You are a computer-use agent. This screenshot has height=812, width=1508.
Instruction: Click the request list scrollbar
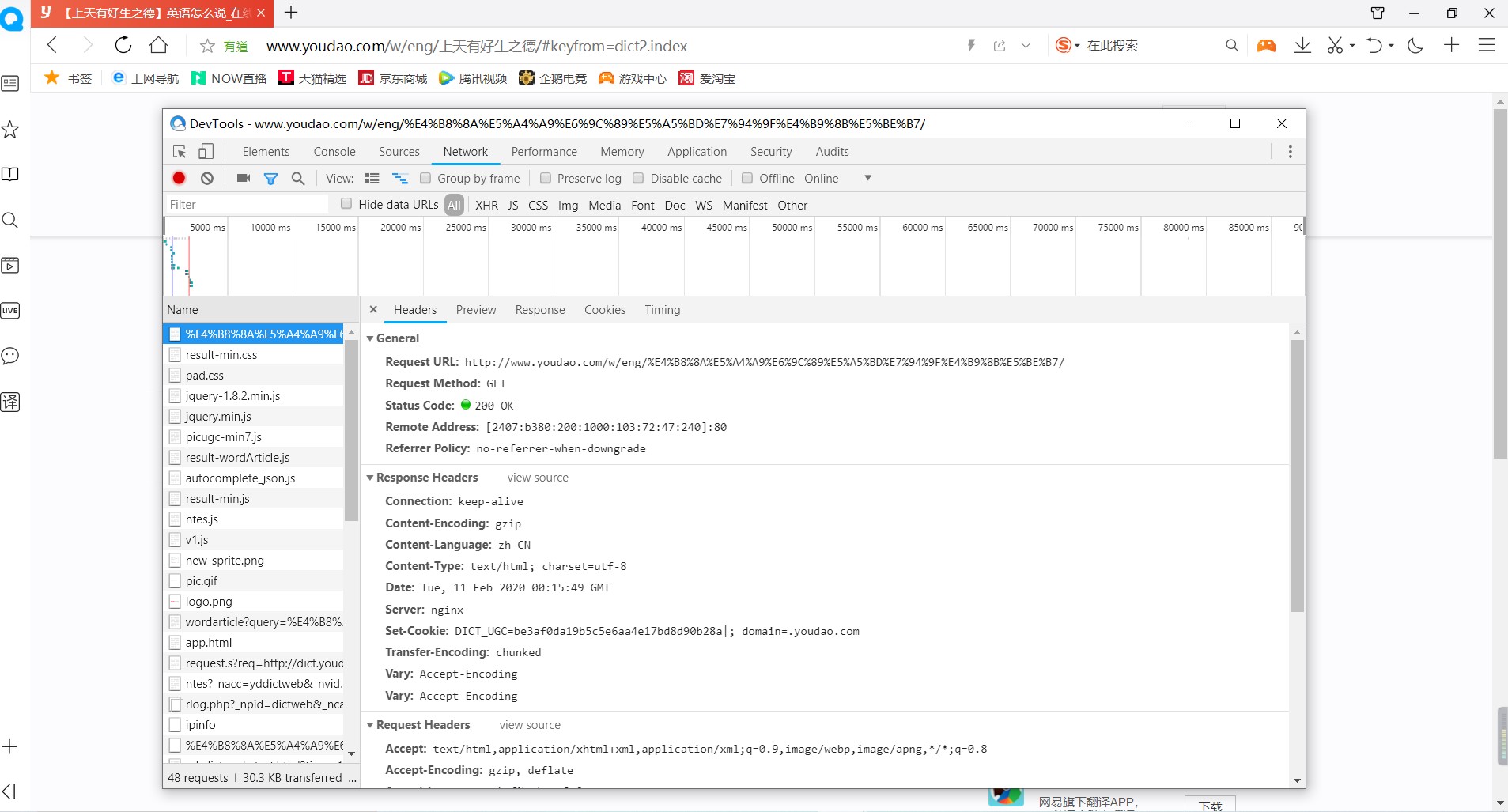[351, 431]
